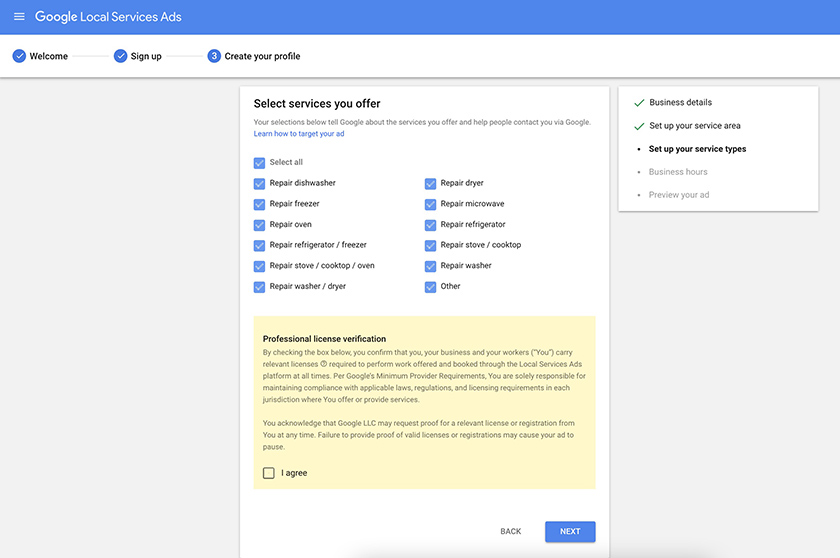Toggle Repair stove / cooktop / oven

click(259, 266)
